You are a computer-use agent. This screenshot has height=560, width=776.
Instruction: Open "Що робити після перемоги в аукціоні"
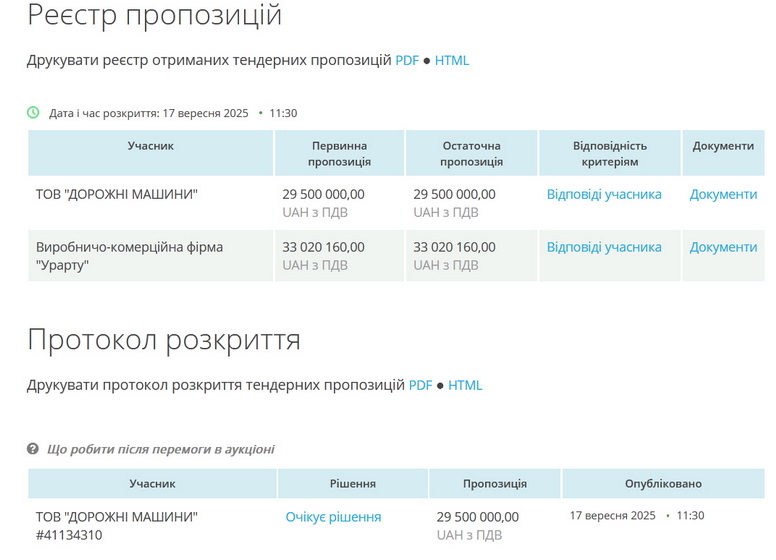point(160,449)
